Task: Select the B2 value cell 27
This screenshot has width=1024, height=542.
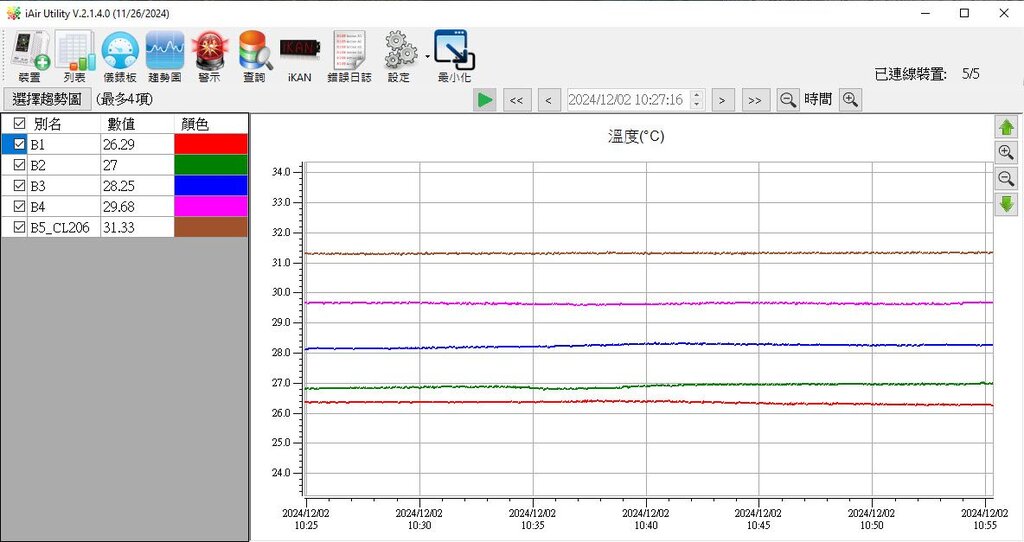Action: [137, 165]
